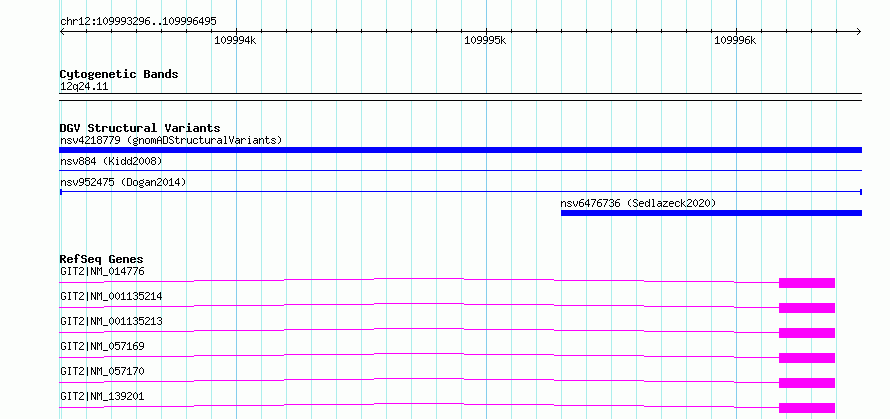Open the nsv6476736 (Sedlazeck2020) variant label
Screen dimensions: 890x419
pos(638,203)
